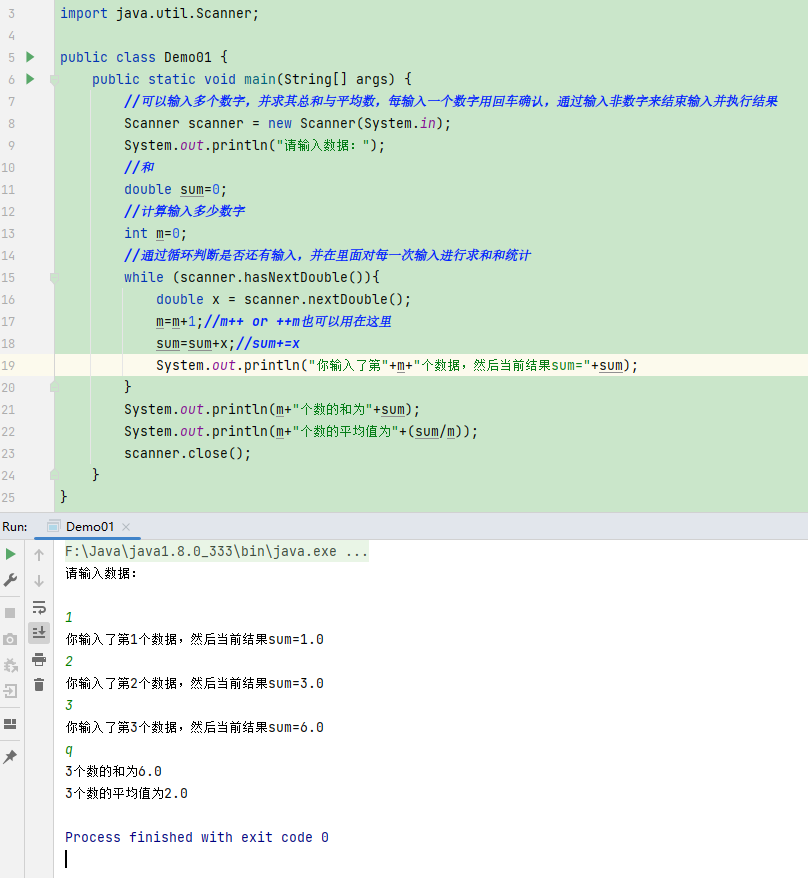Click console line '3个数的平均值为2.0'
The width and height of the screenshot is (808, 878).
[x=126, y=793]
